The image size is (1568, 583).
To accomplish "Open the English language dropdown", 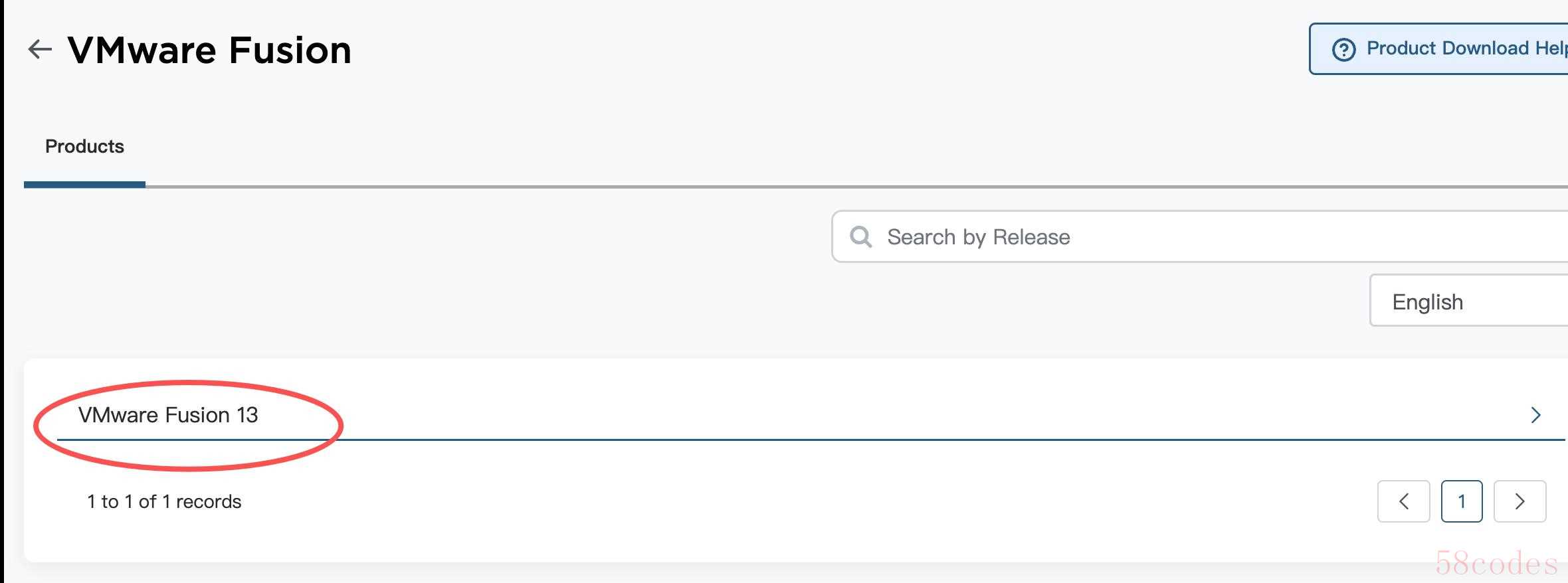I will 1469,301.
